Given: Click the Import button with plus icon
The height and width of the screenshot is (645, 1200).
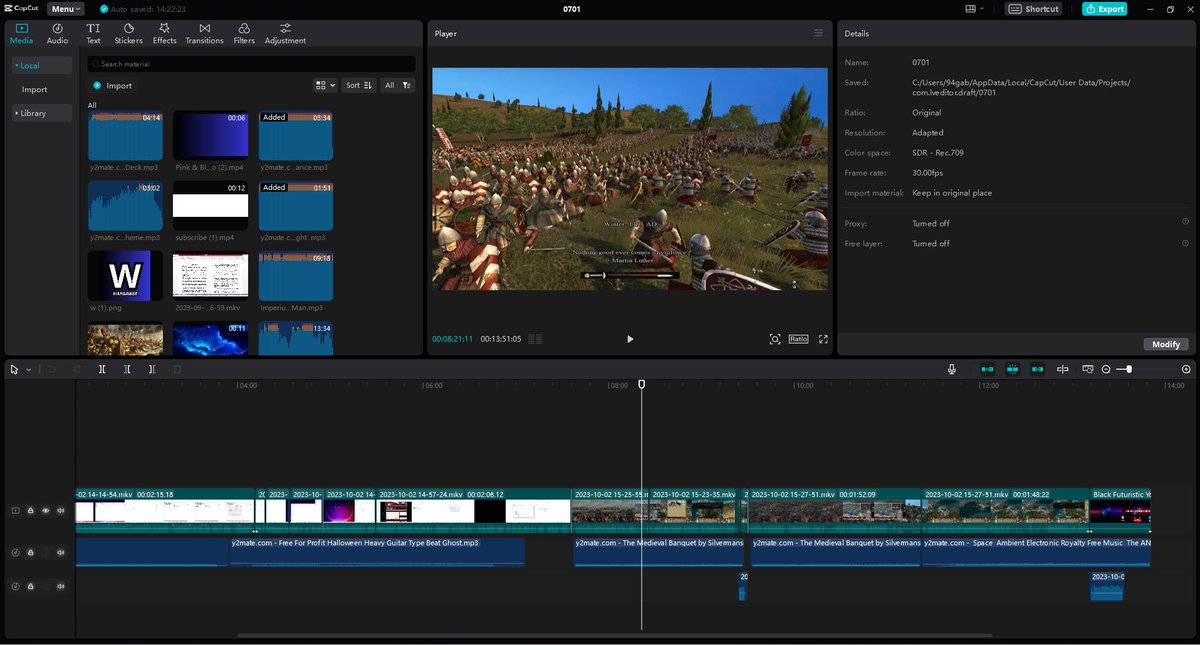Looking at the screenshot, I should (x=112, y=86).
